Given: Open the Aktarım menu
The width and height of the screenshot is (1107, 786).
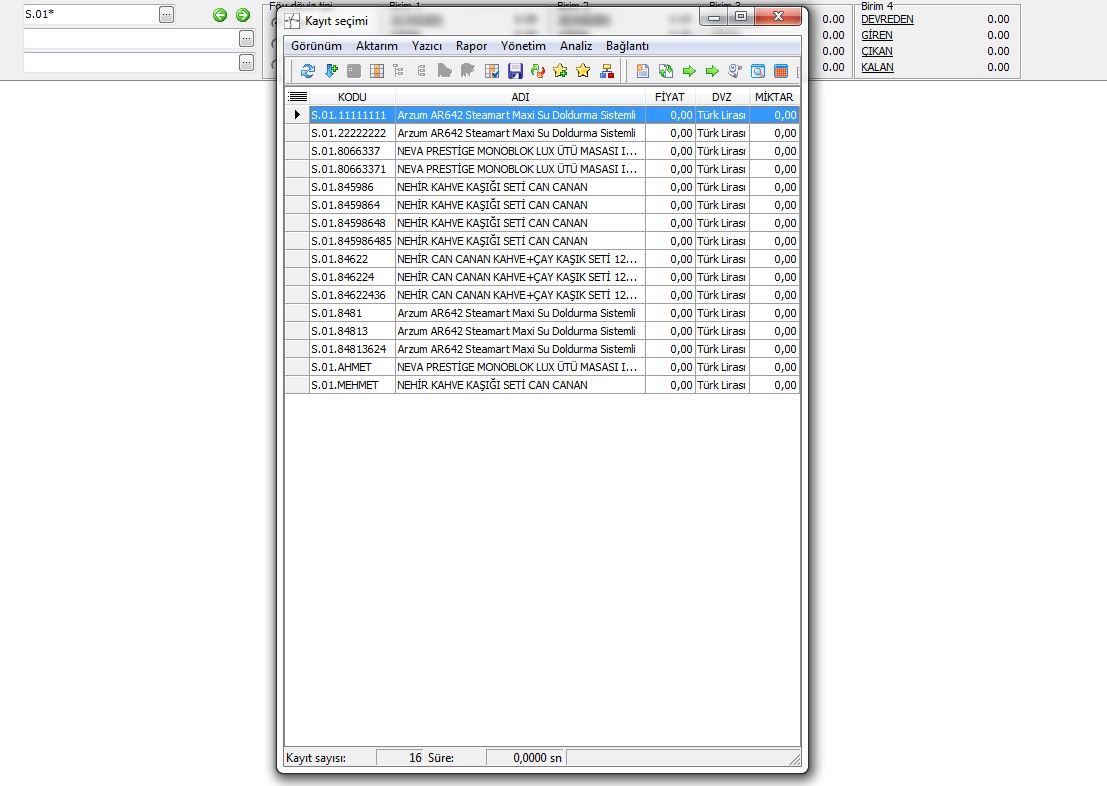Looking at the screenshot, I should [x=376, y=46].
